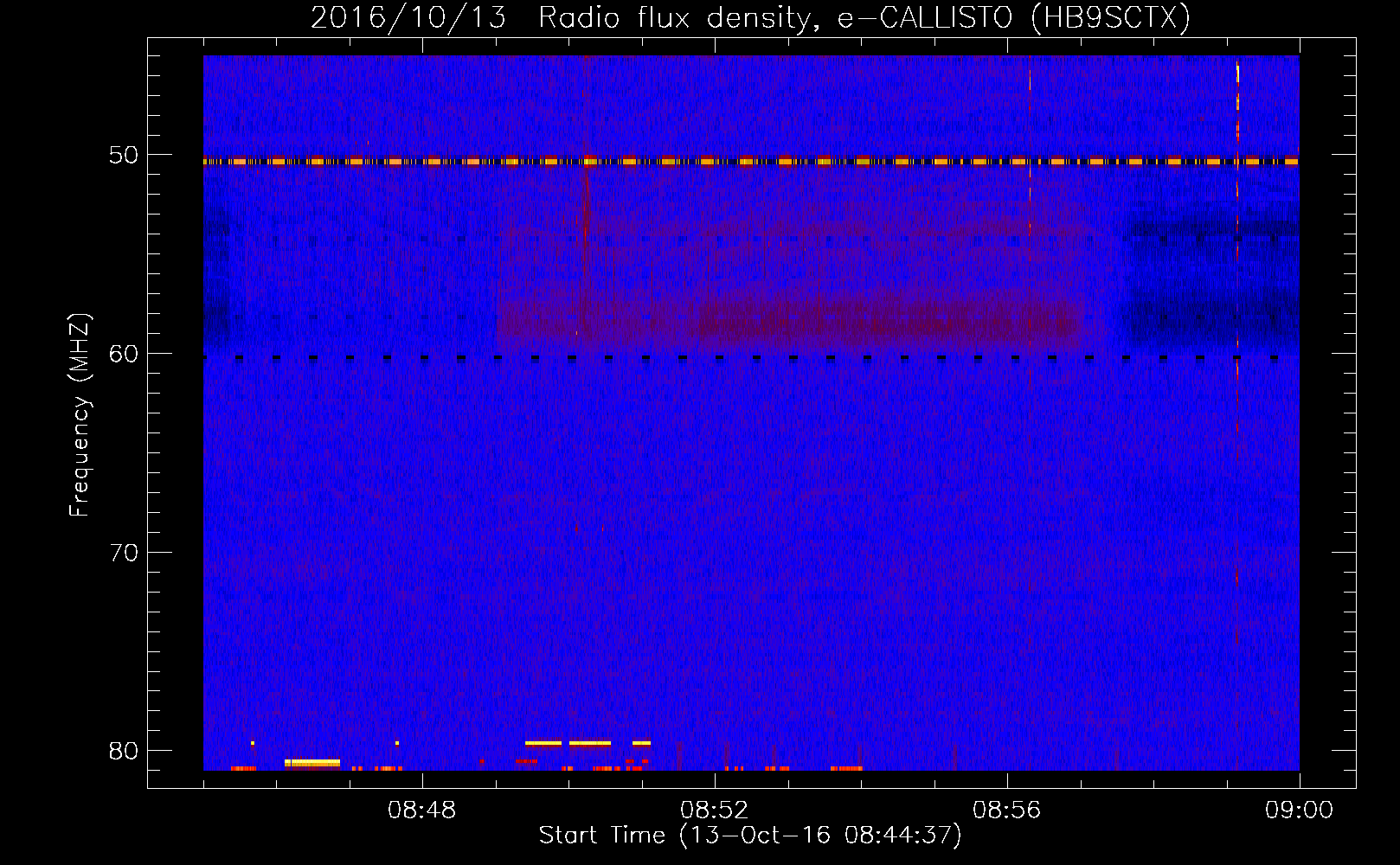Click the 08:52 time tick label
This screenshot has width=1400, height=865.
(x=715, y=811)
